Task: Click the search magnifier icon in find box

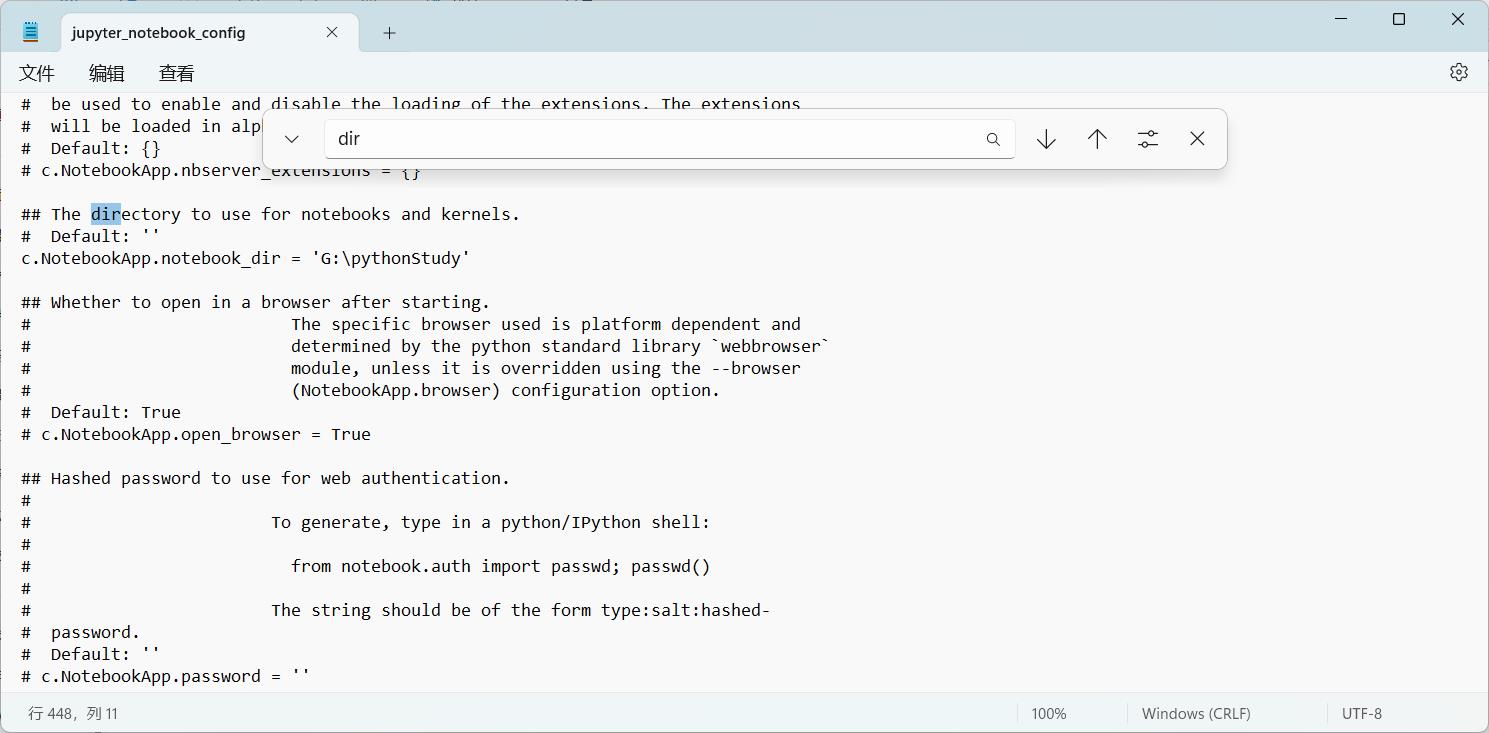Action: tap(993, 139)
